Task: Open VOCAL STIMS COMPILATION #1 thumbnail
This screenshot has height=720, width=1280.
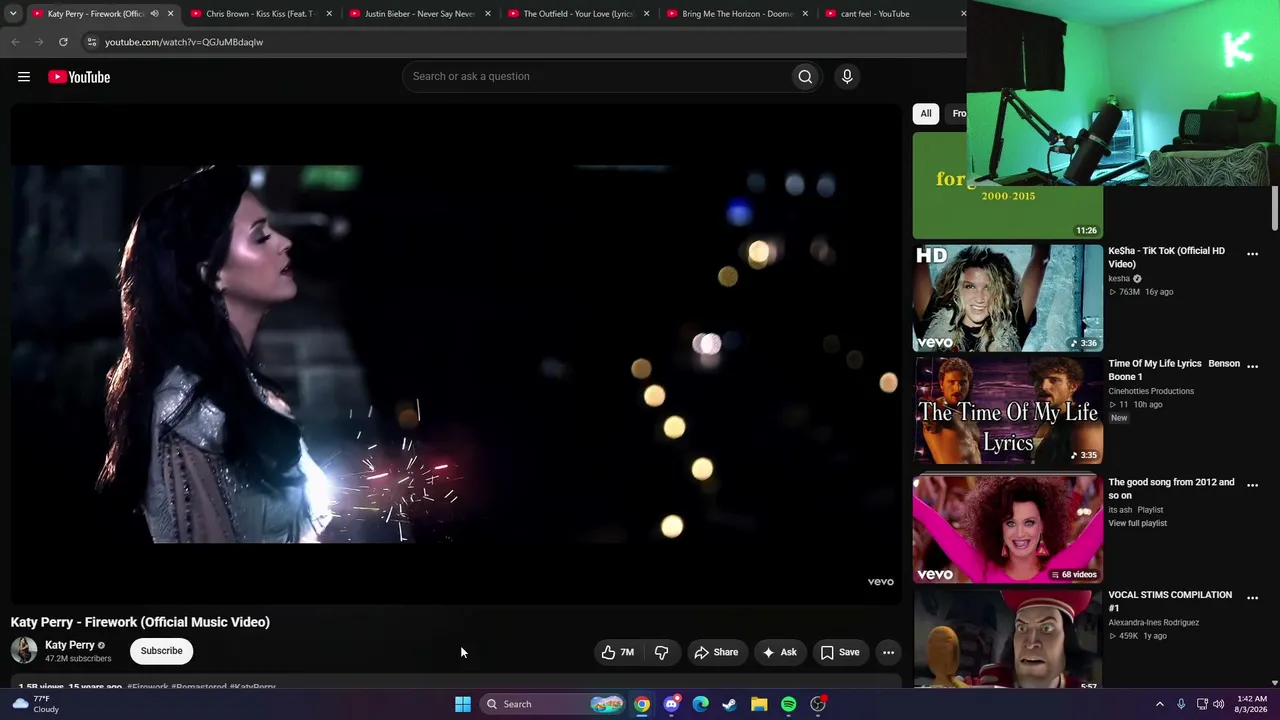Action: coord(1008,640)
